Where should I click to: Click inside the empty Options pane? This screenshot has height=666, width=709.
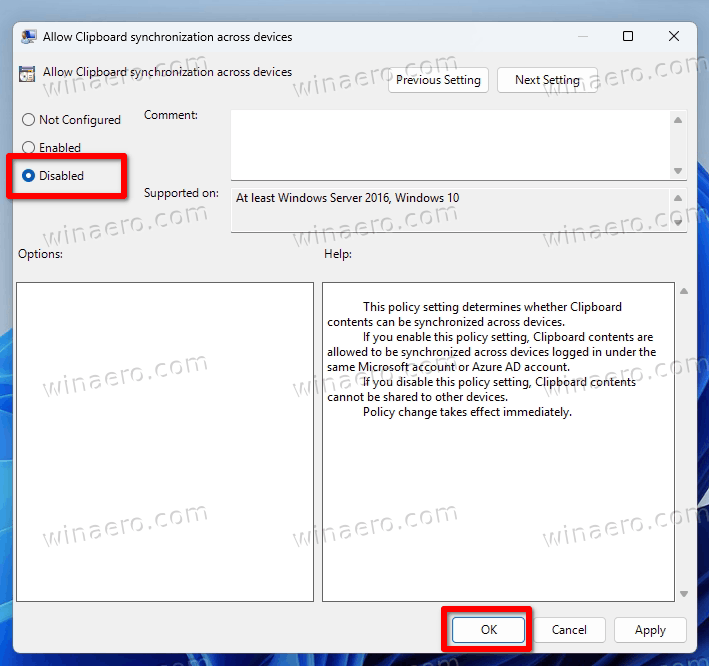(x=165, y=442)
